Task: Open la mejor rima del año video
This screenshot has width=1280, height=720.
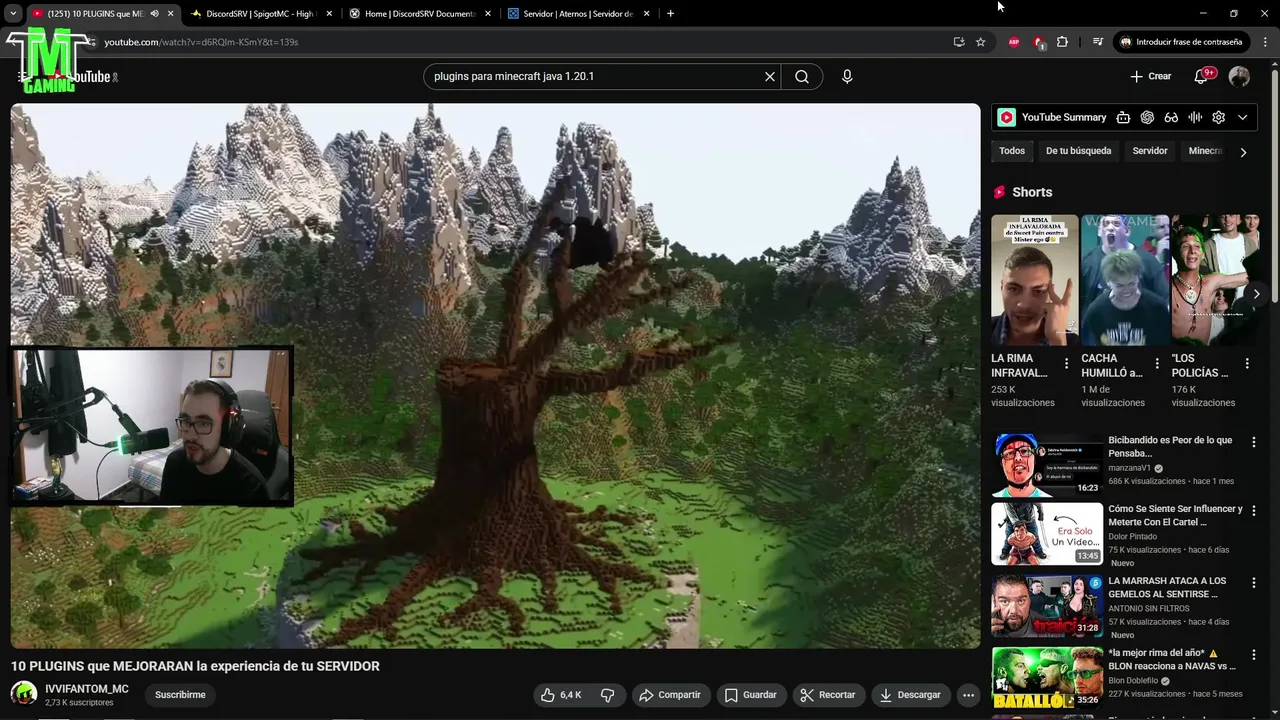Action: click(x=1047, y=677)
